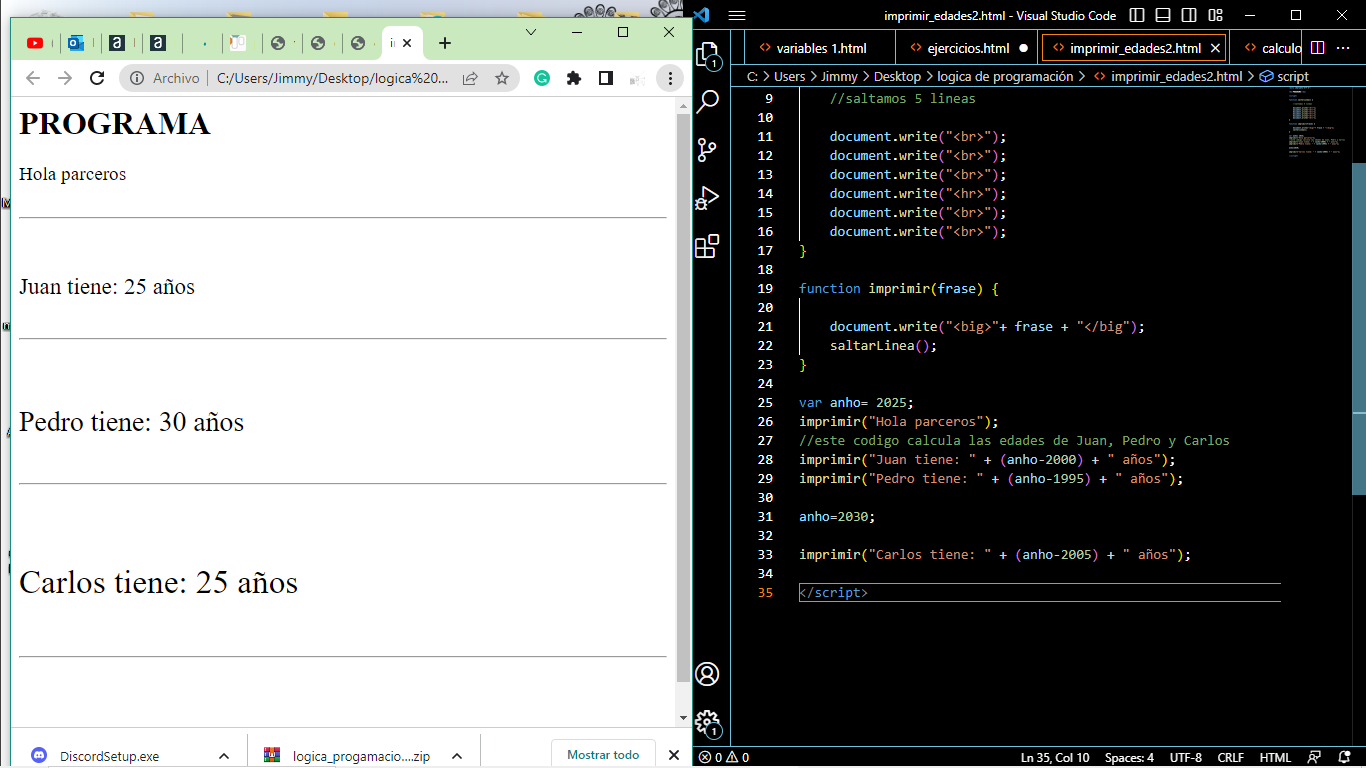Toggle the bottom panel layout button

[x=1163, y=15]
